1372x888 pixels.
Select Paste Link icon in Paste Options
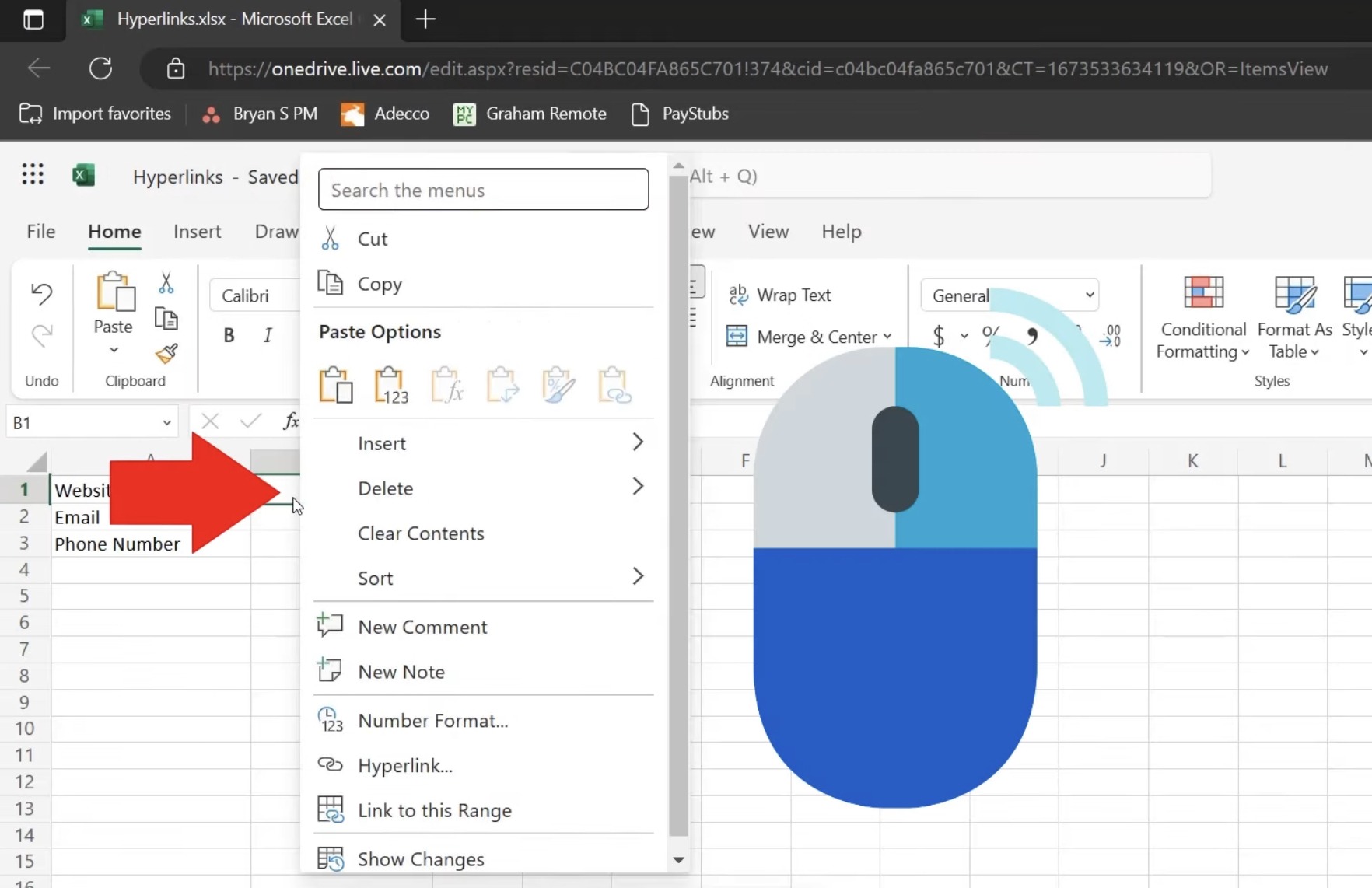[x=614, y=384]
